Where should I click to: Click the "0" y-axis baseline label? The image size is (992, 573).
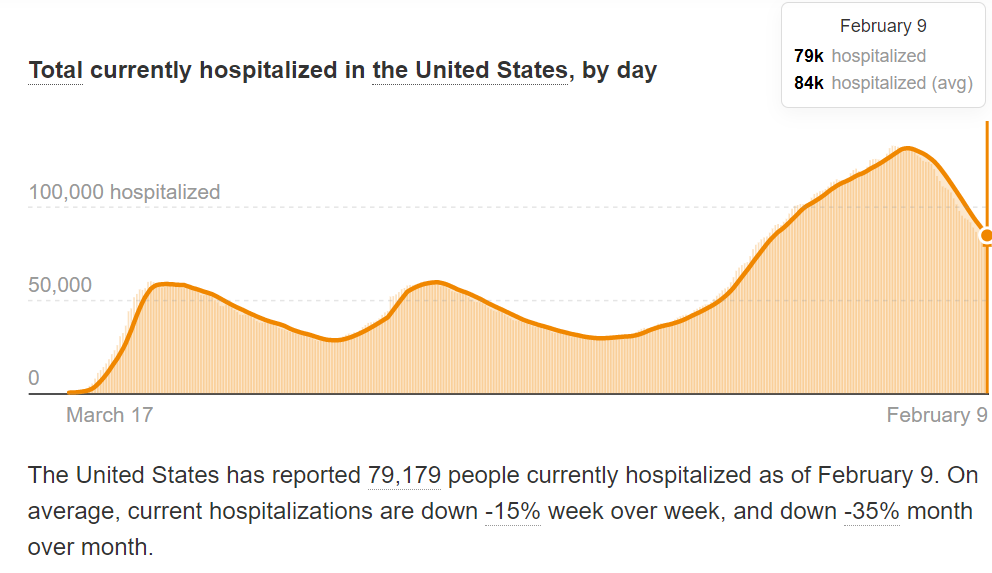(x=34, y=378)
